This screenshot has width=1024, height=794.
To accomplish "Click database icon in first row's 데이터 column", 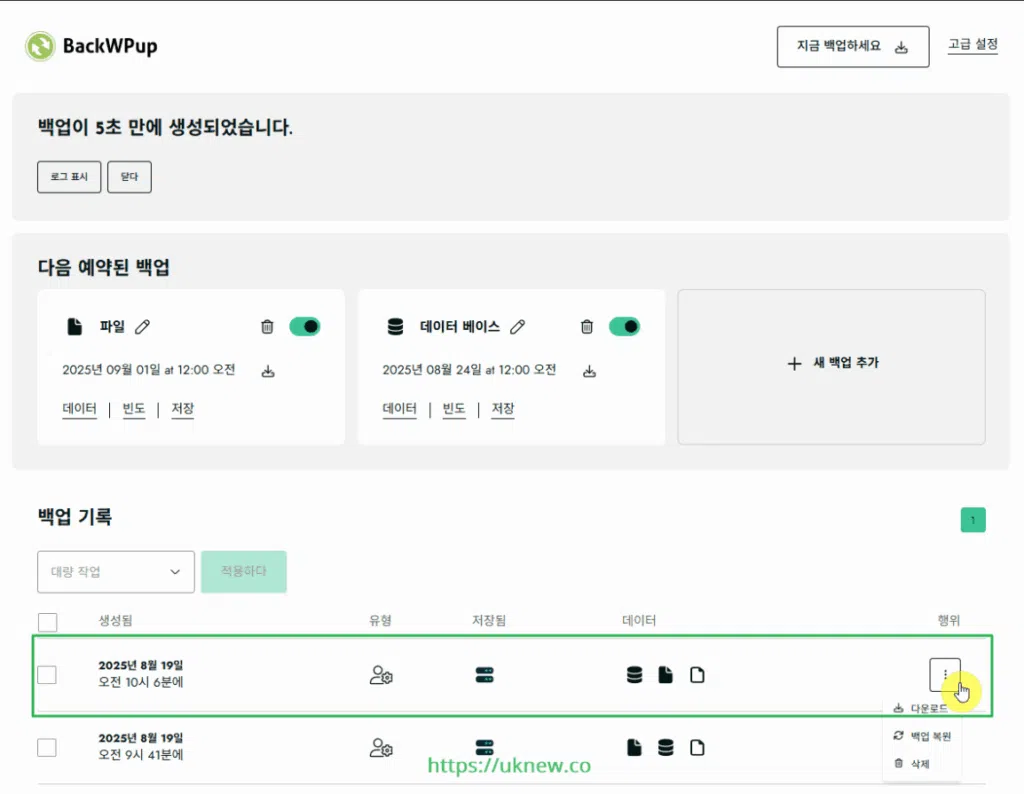I will click(x=635, y=674).
